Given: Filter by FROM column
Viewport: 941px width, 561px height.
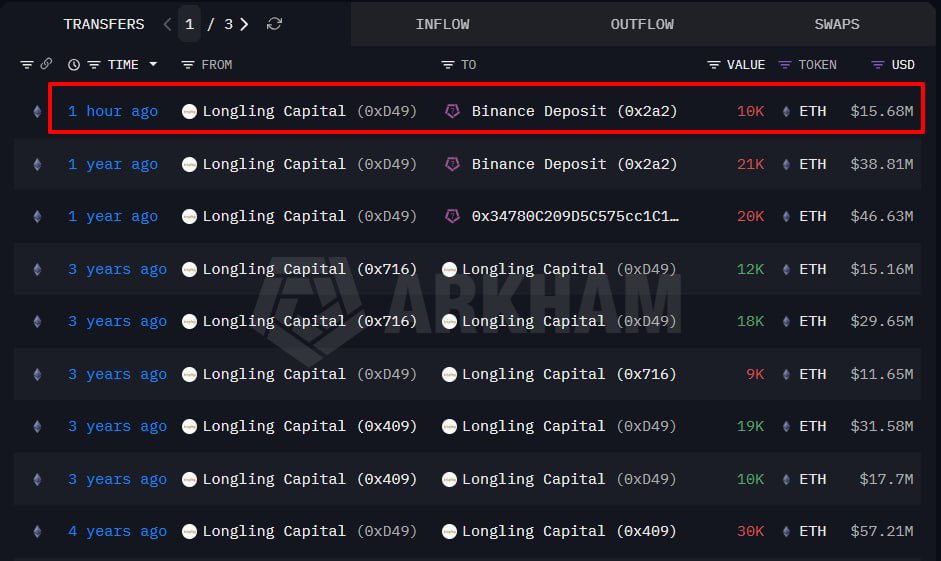Looking at the screenshot, I should pos(188,65).
